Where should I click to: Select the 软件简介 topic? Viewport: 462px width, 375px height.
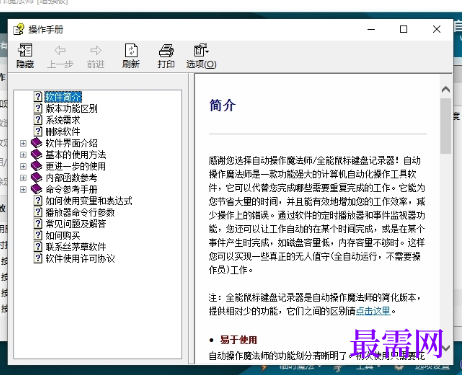pos(63,97)
